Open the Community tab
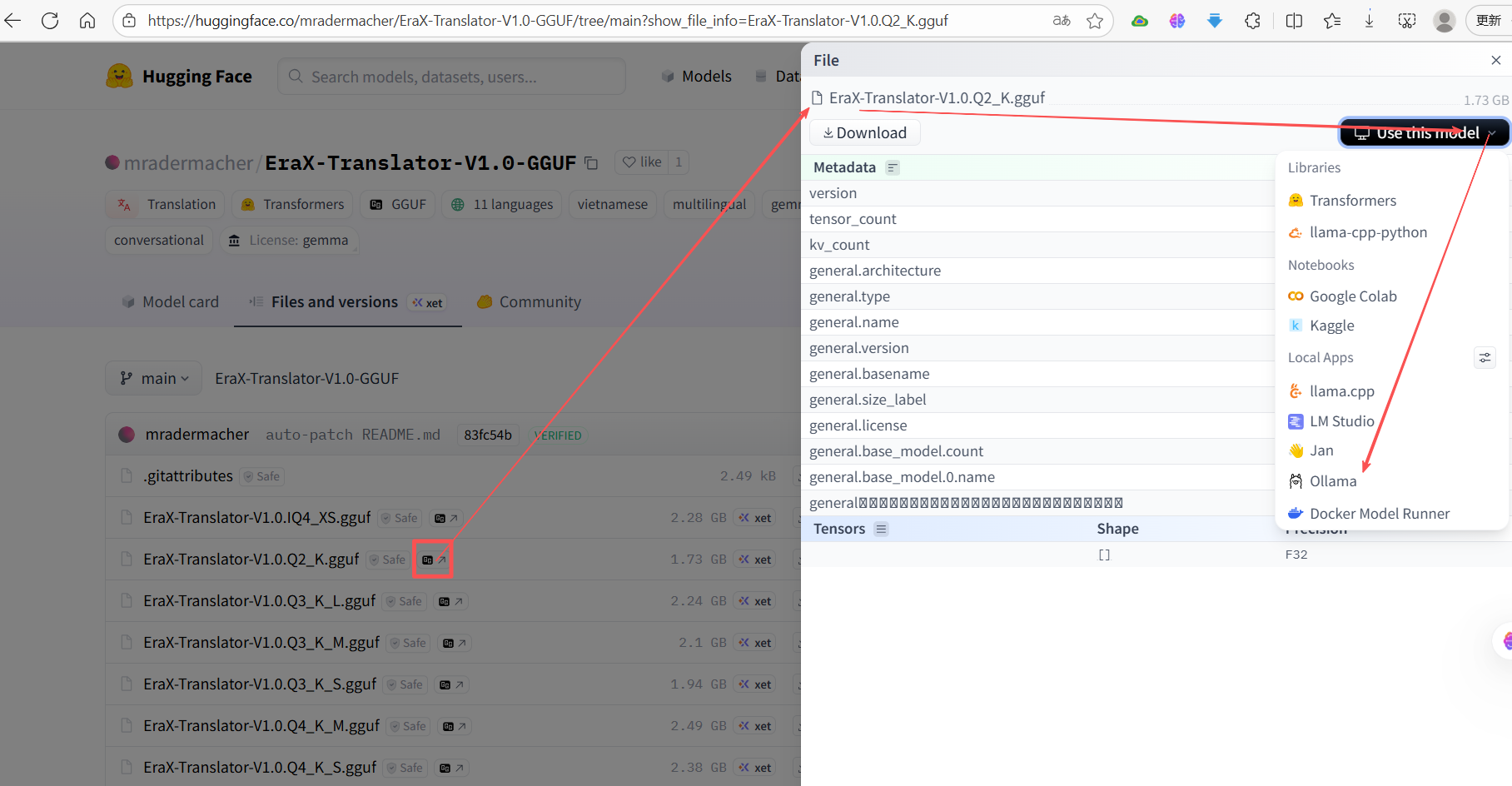 529,302
